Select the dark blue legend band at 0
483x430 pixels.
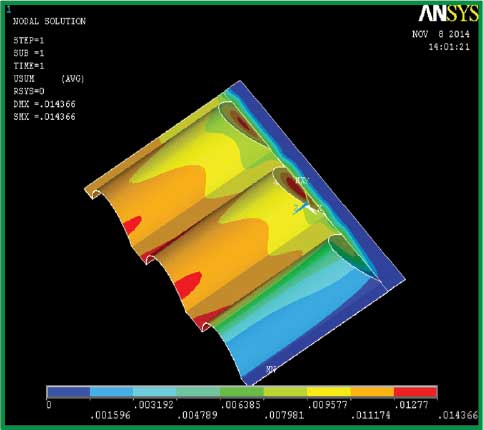point(68,392)
